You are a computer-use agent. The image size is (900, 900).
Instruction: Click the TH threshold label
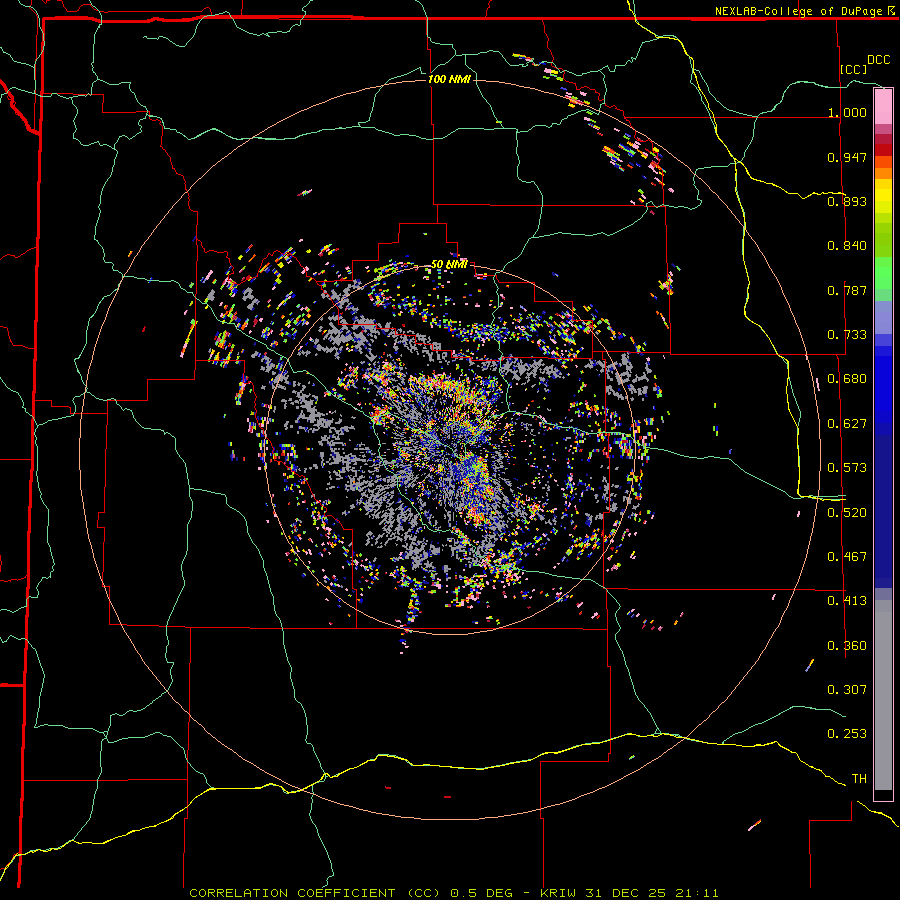[859, 779]
